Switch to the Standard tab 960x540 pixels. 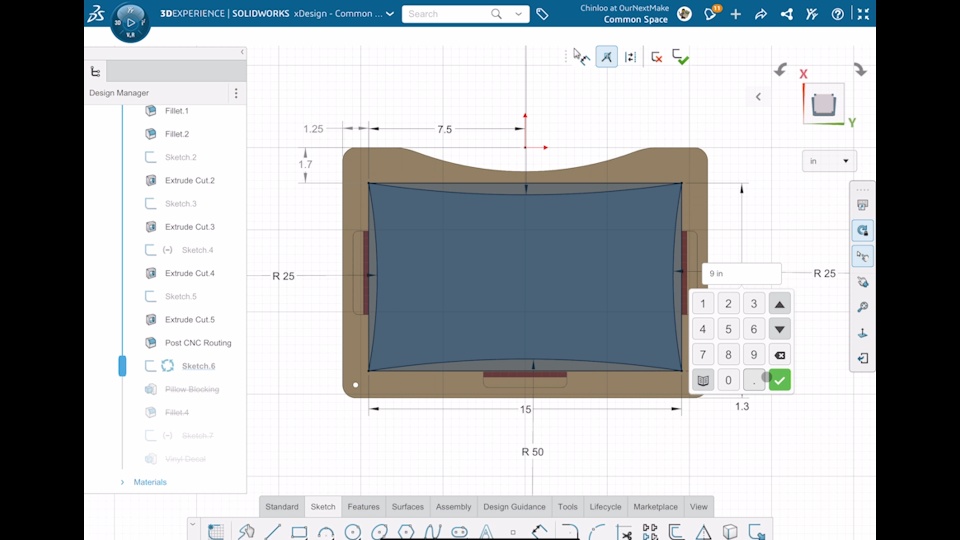[282, 506]
